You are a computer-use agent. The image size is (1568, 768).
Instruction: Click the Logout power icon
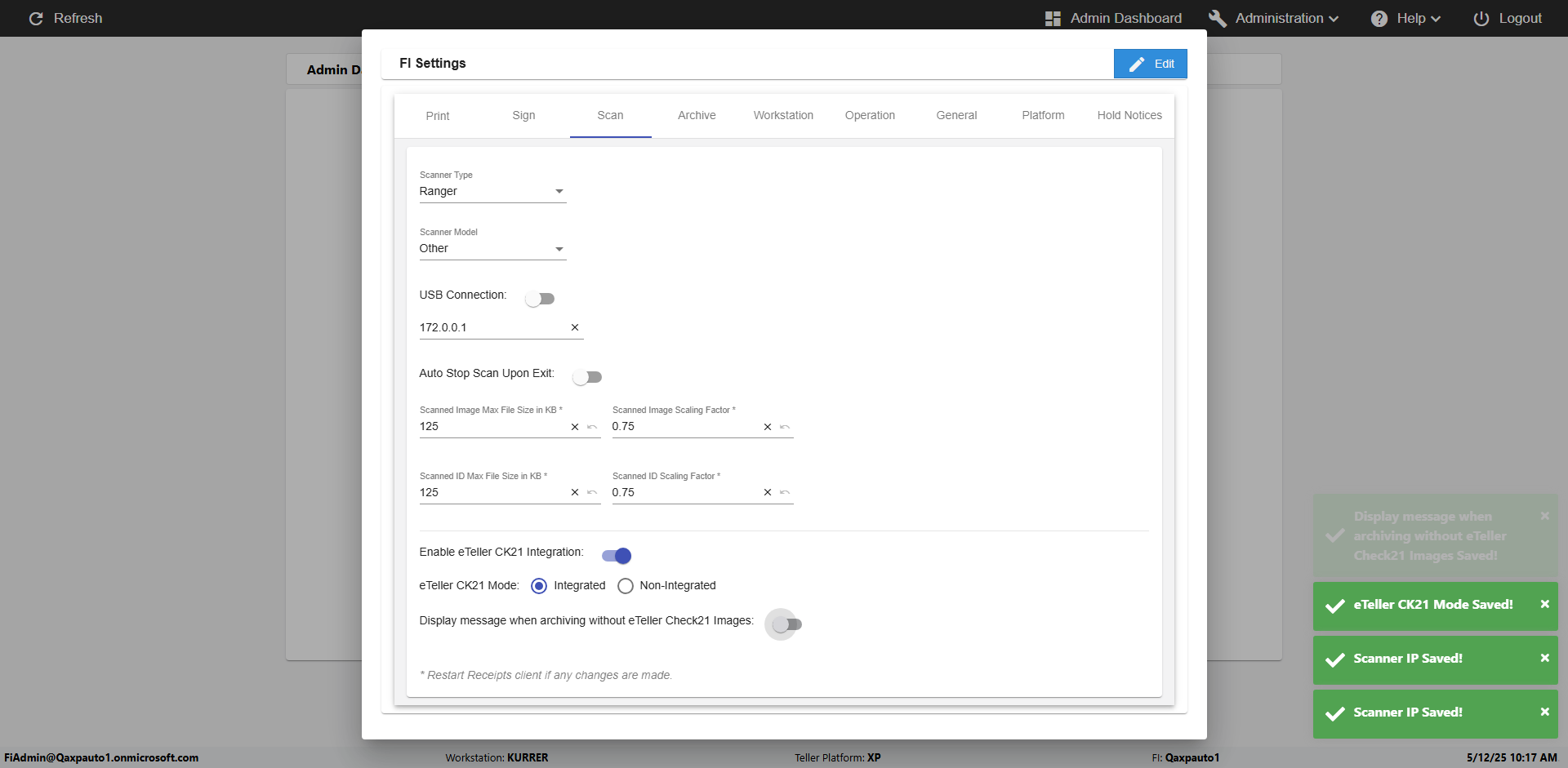click(1481, 18)
